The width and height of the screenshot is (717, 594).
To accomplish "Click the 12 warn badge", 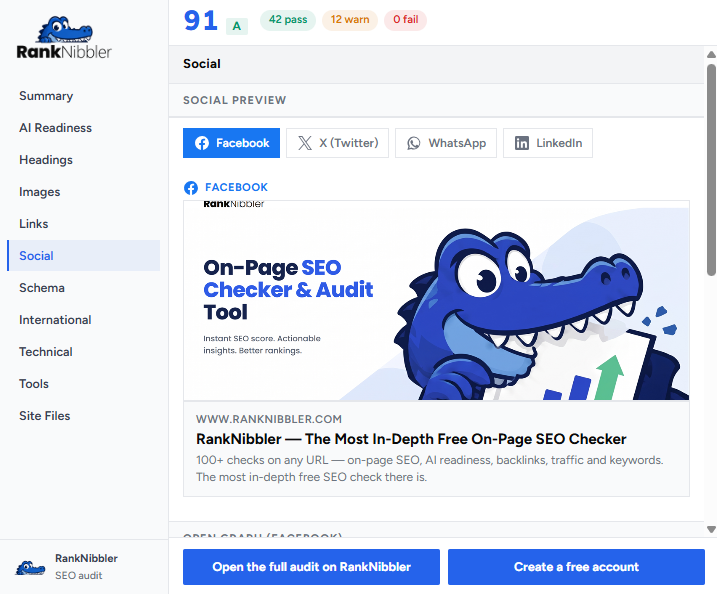I will (x=350, y=20).
